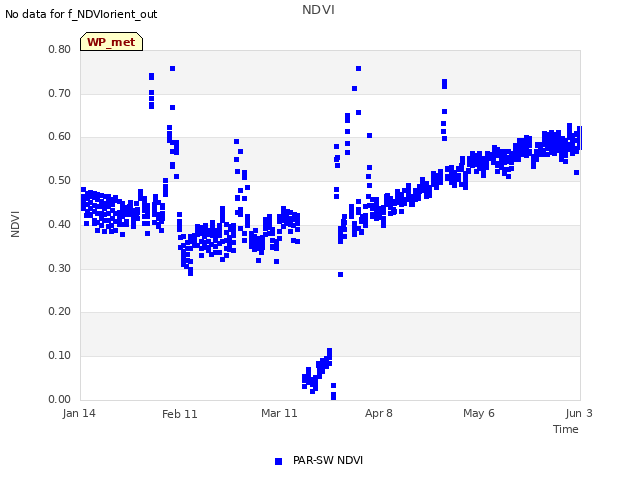Click the 0.20 y-axis tick label

59,311
